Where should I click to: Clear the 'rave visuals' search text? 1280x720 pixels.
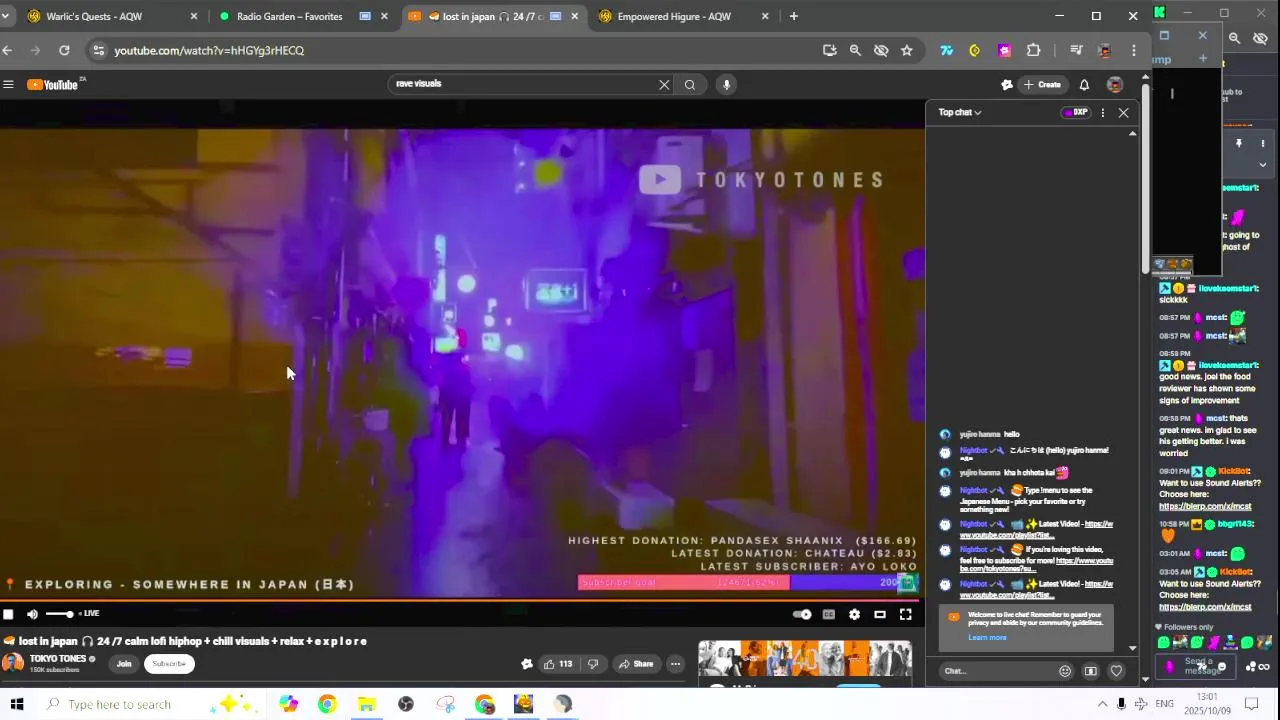point(664,85)
